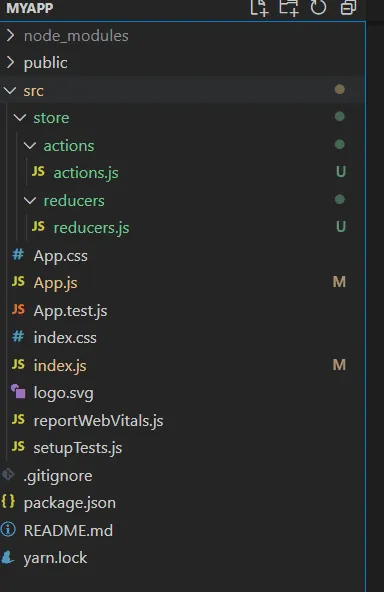The width and height of the screenshot is (384, 592).
Task: Collapse the src folder chevron
Action: pos(9,90)
